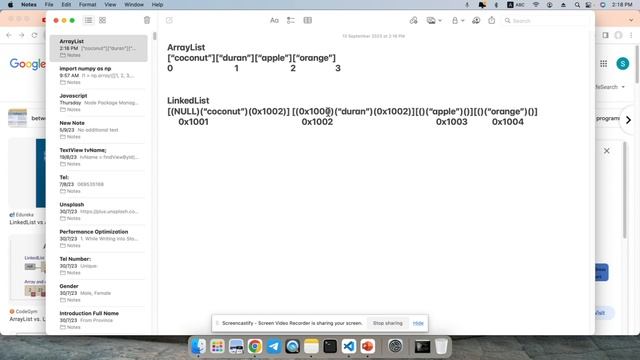Viewport: 640px width, 360px height.
Task: Insert a table into the note
Action: (x=308, y=20)
